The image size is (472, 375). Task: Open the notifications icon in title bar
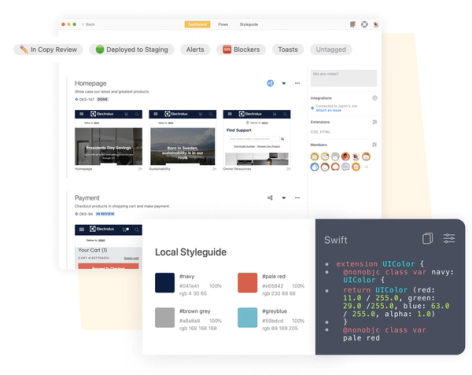pyautogui.click(x=353, y=24)
